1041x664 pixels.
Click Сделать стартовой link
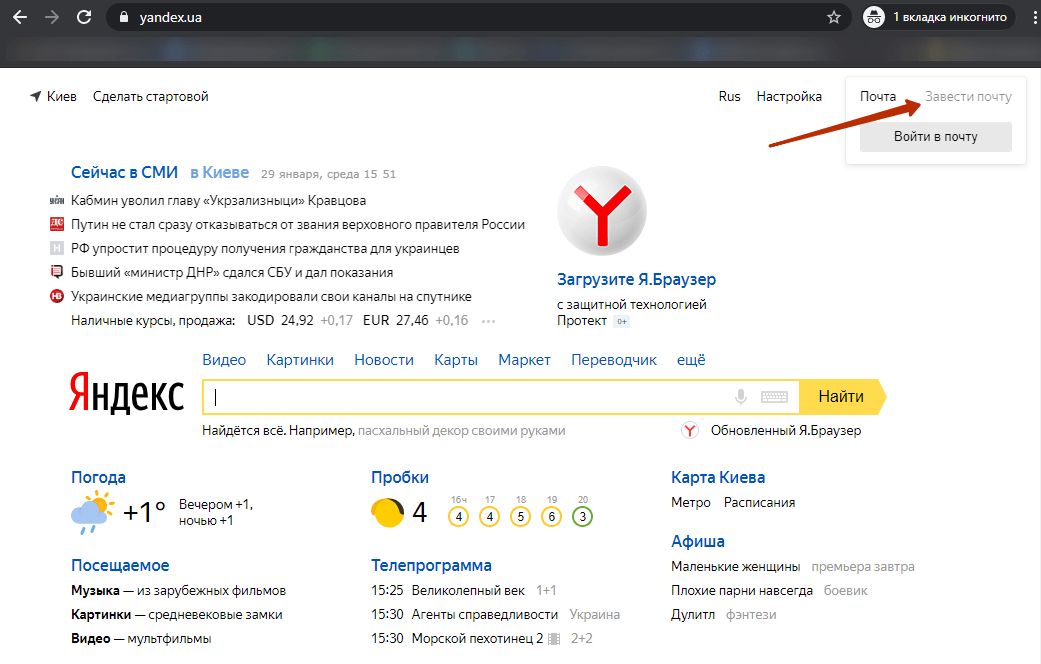pos(151,96)
